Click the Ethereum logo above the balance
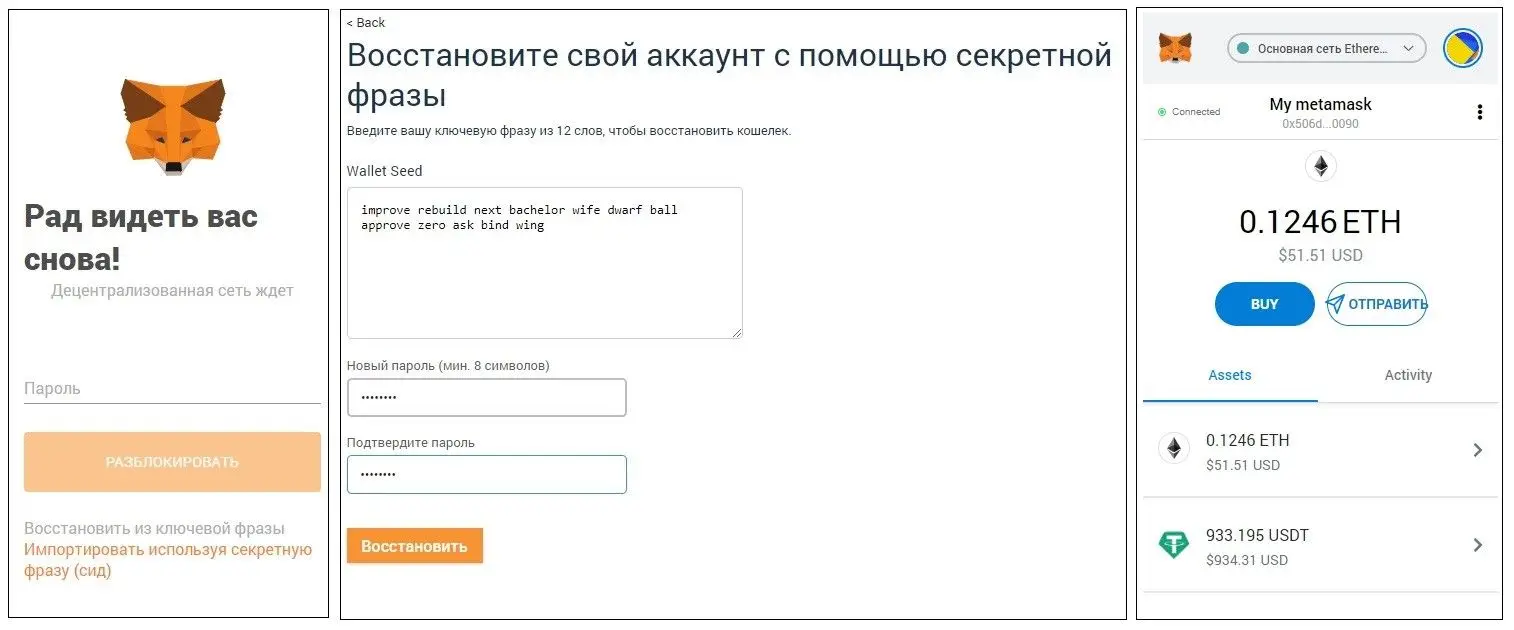The height and width of the screenshot is (630, 1514). click(1321, 166)
